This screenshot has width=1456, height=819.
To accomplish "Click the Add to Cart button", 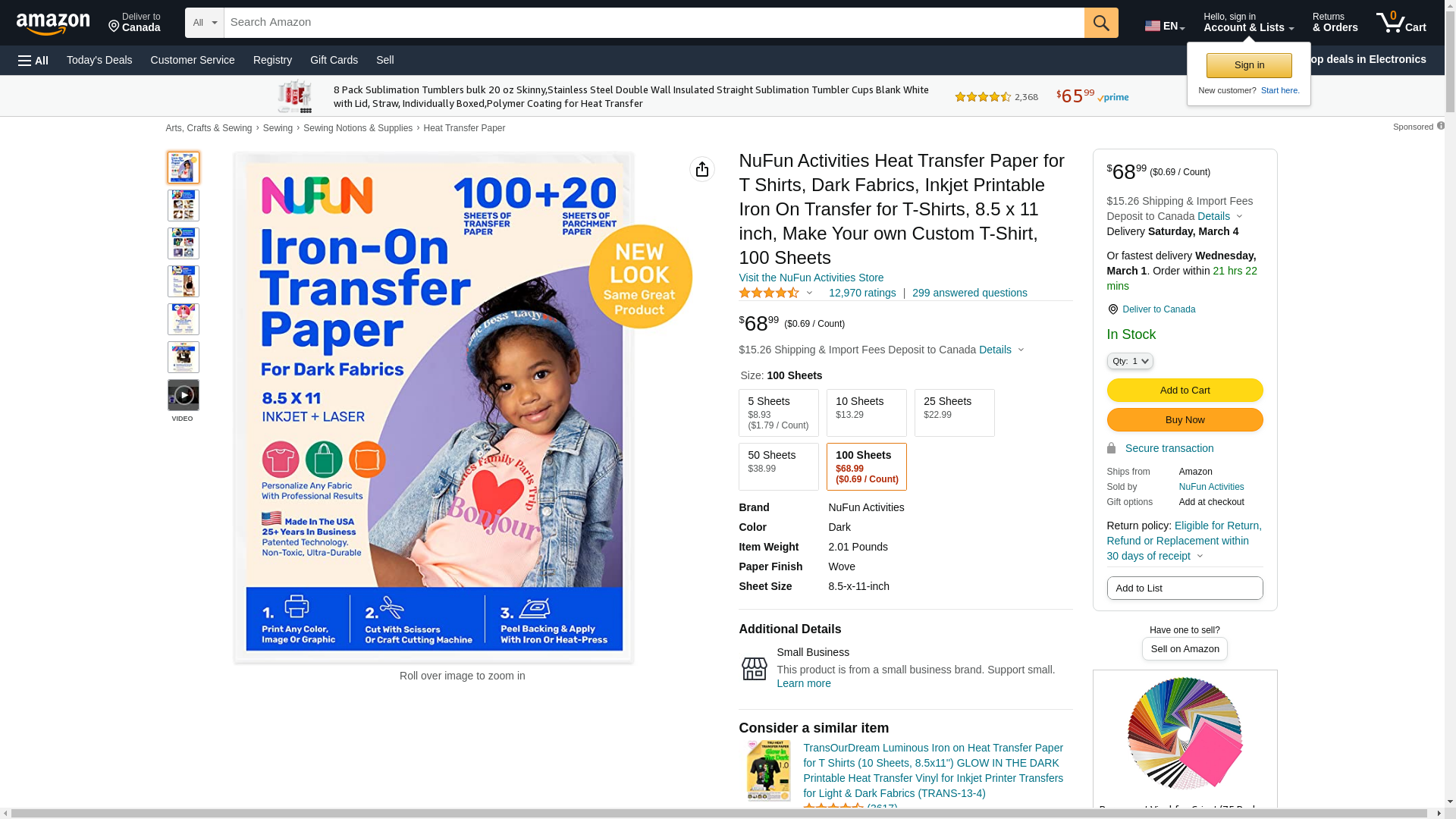I will click(1185, 391).
